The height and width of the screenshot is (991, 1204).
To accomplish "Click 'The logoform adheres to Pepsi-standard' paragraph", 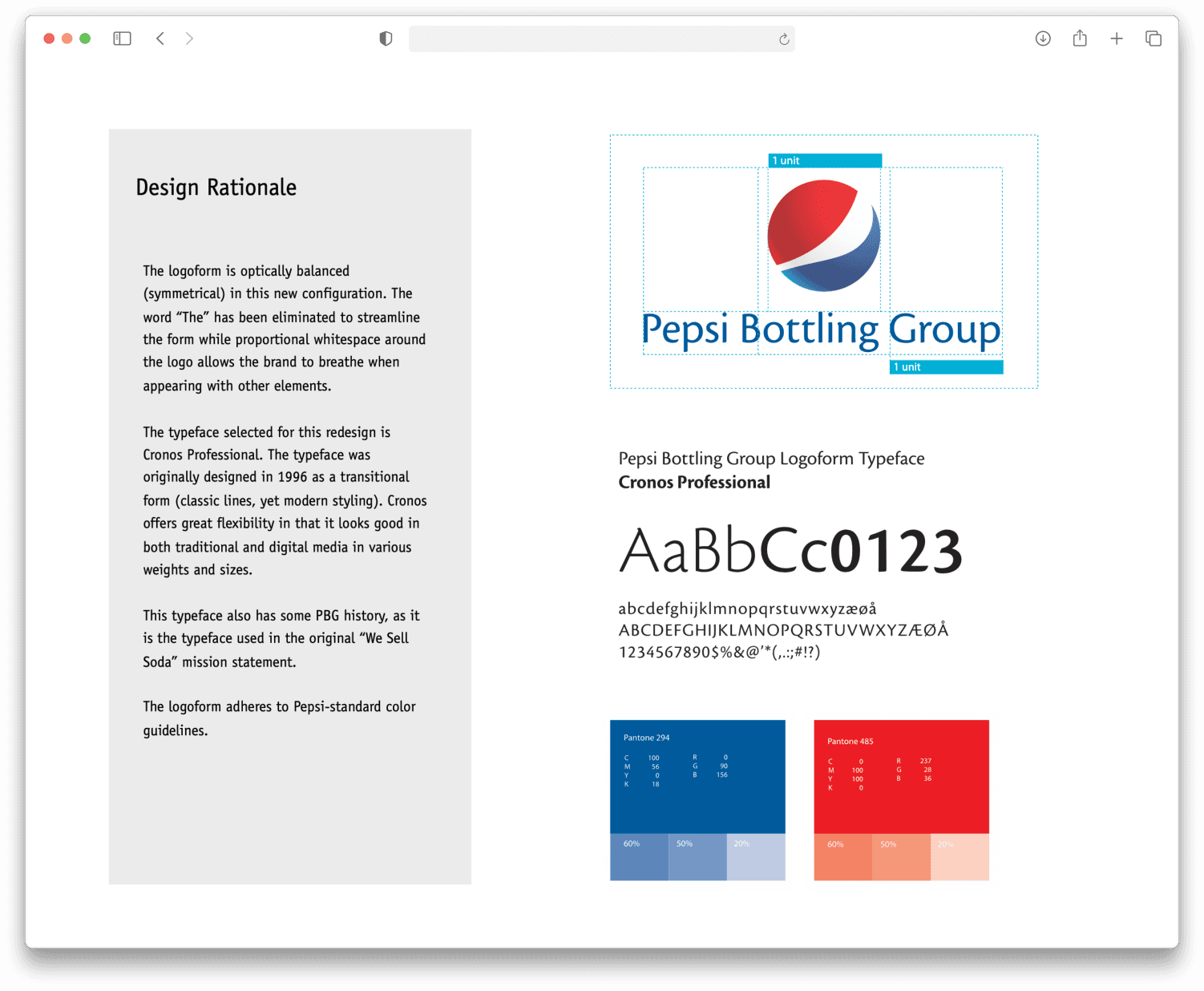I will click(280, 718).
